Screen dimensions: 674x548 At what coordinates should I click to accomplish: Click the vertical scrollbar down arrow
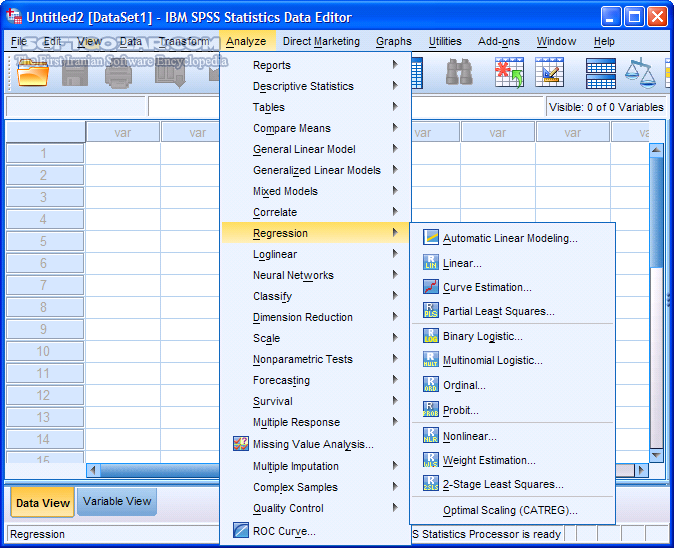[656, 455]
